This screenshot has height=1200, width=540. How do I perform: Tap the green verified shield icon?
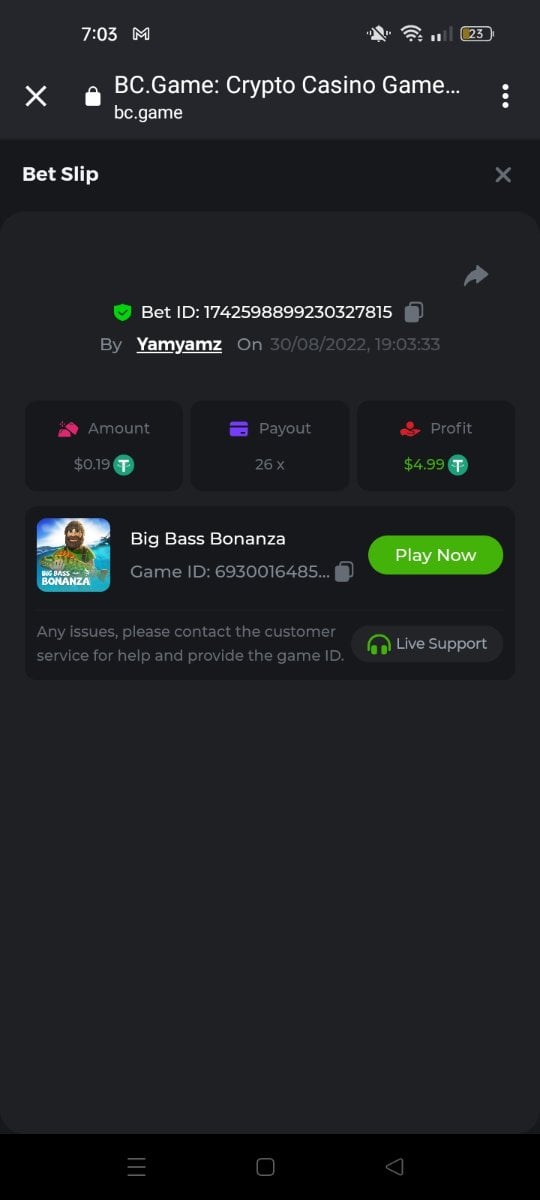coord(122,312)
